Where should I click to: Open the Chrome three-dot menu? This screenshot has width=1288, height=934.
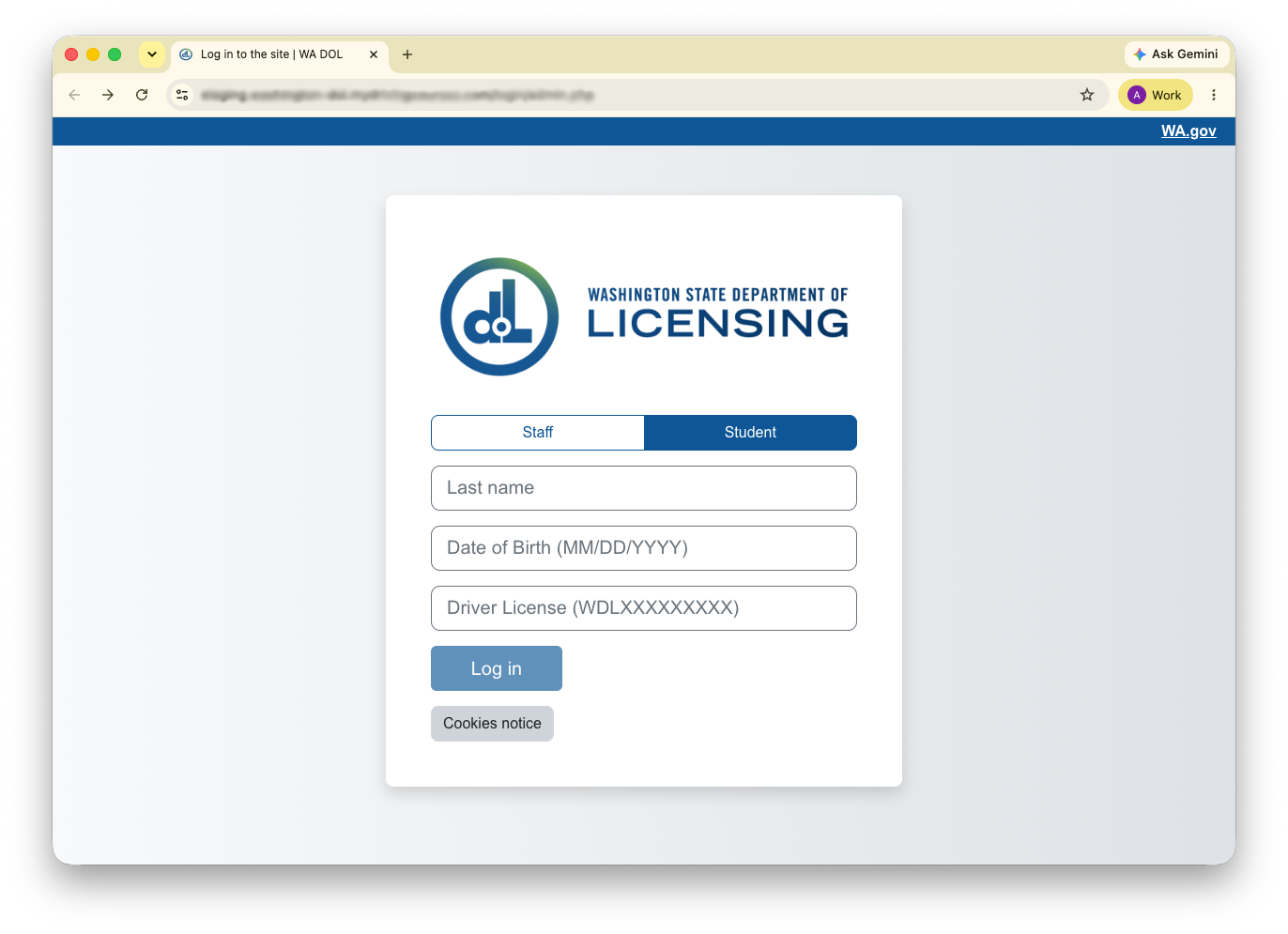click(x=1214, y=95)
